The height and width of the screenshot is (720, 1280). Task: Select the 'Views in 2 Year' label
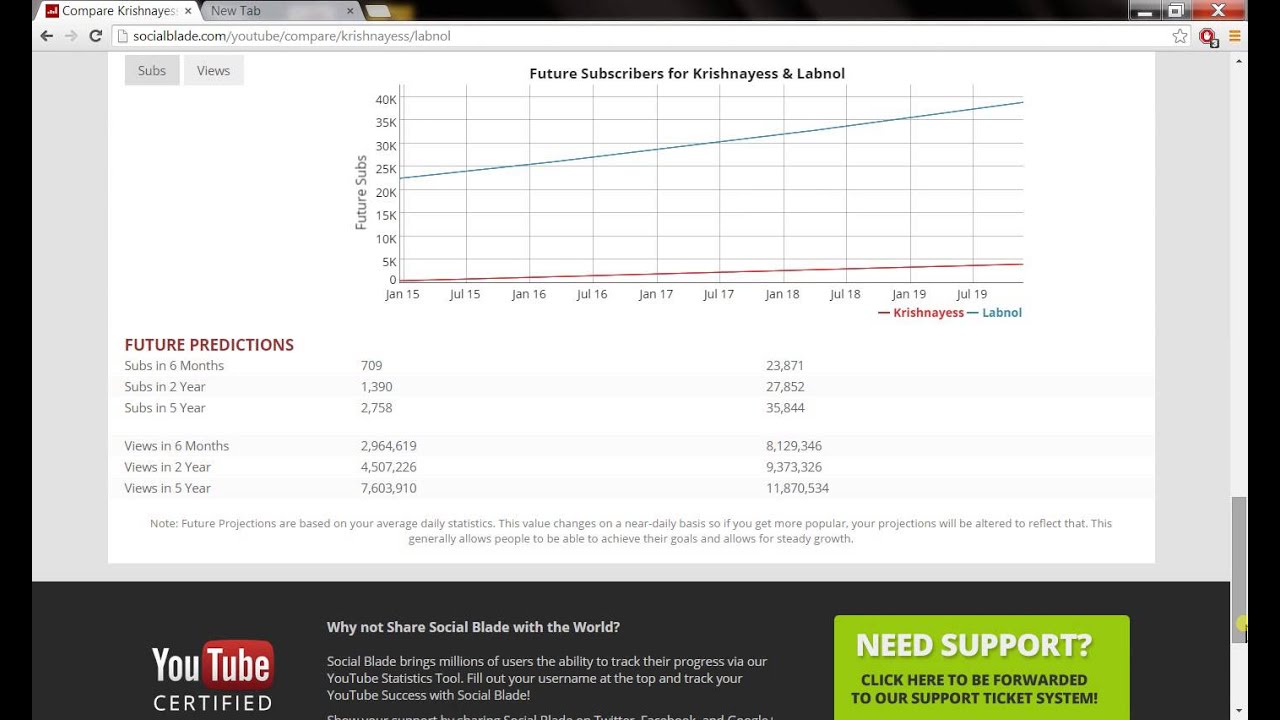tap(168, 467)
